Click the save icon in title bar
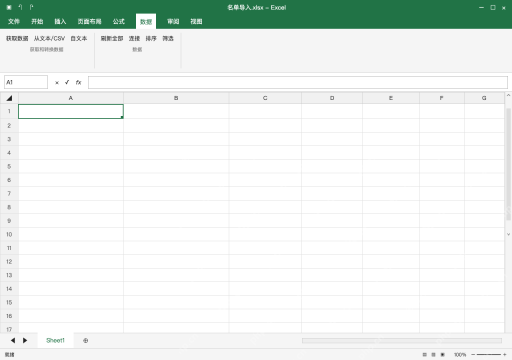The height and width of the screenshot is (360, 512). (9, 7)
